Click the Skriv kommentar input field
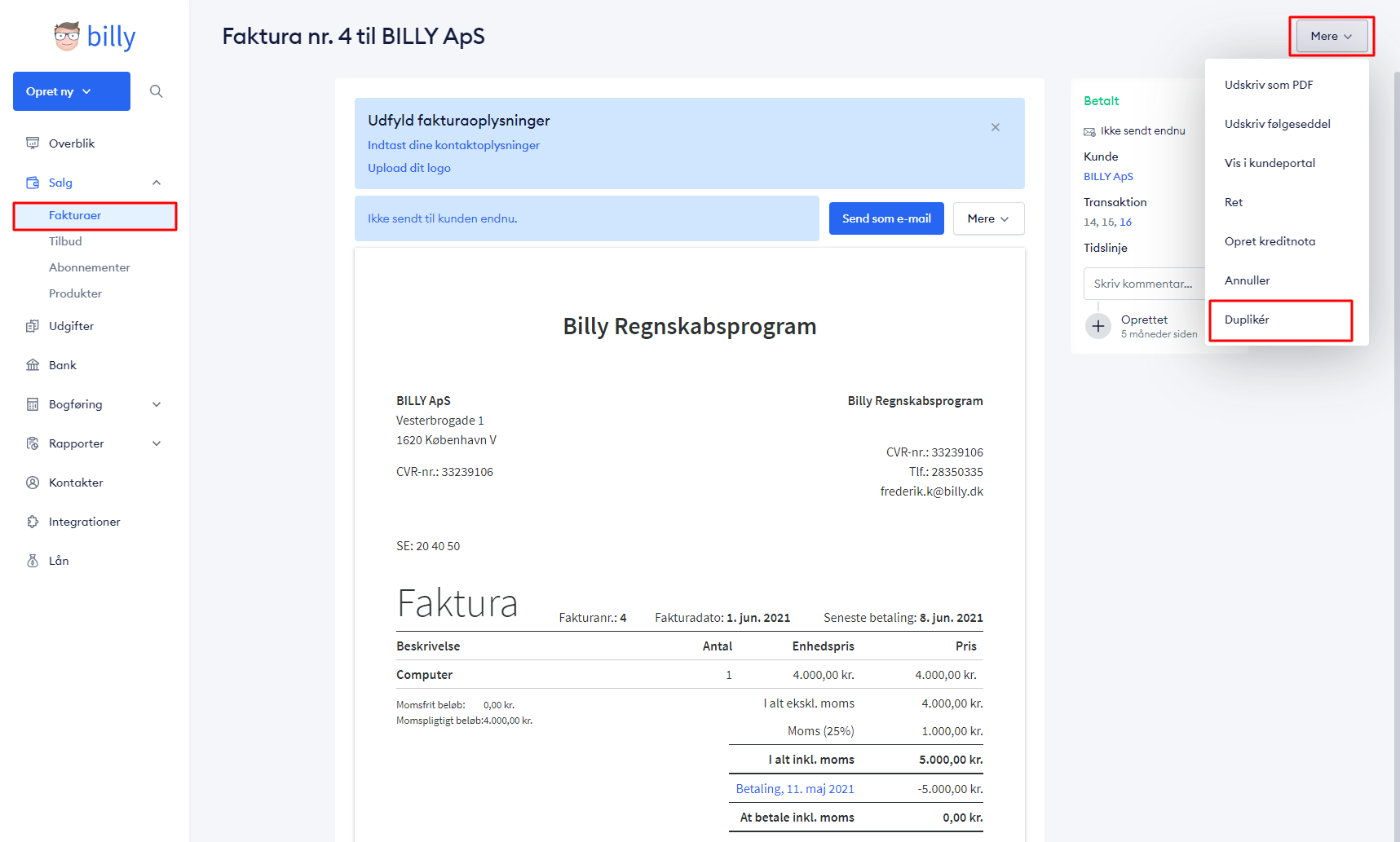This screenshot has width=1400, height=842. click(x=1144, y=284)
